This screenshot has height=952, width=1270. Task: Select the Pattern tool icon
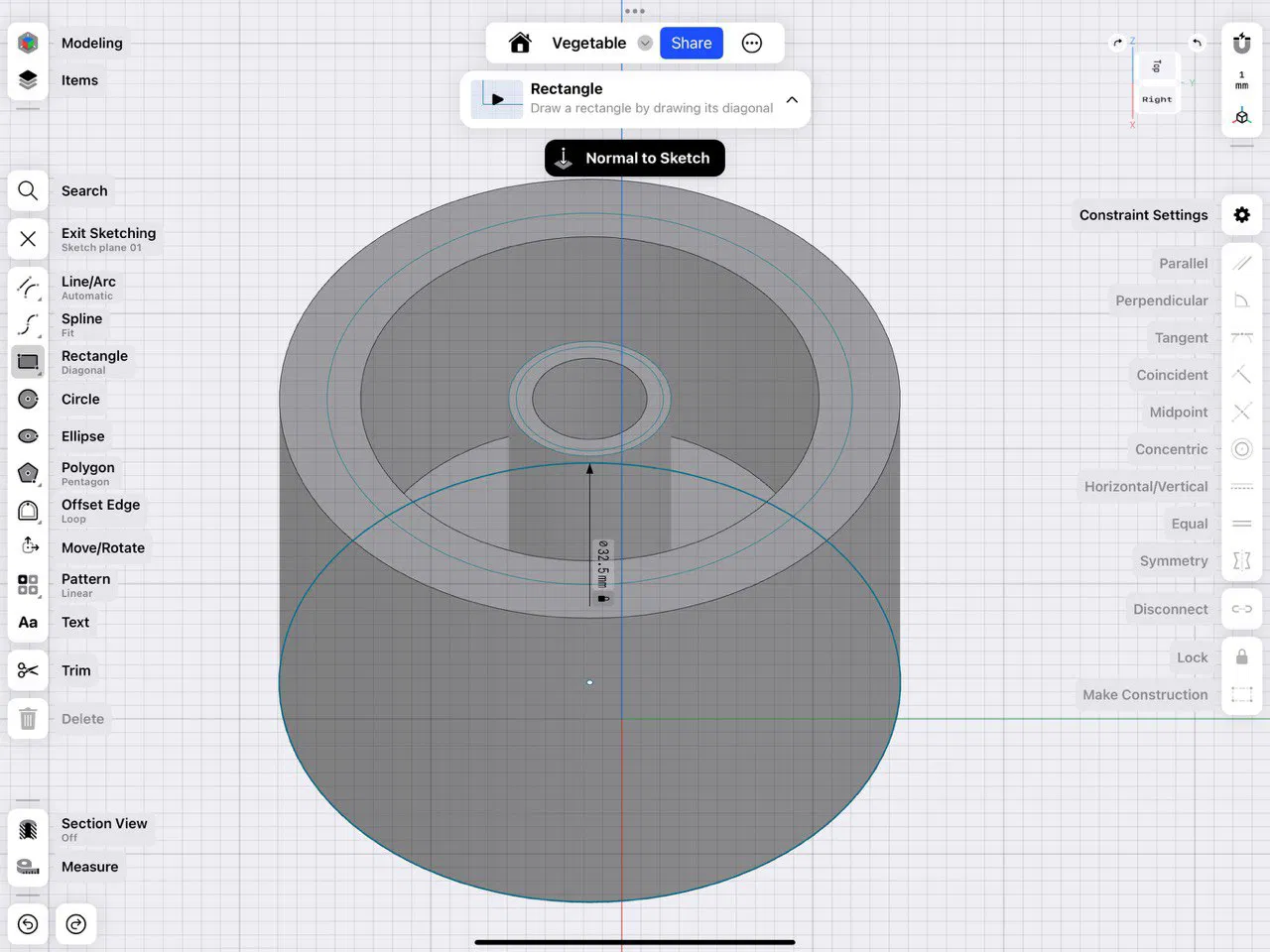pos(28,585)
